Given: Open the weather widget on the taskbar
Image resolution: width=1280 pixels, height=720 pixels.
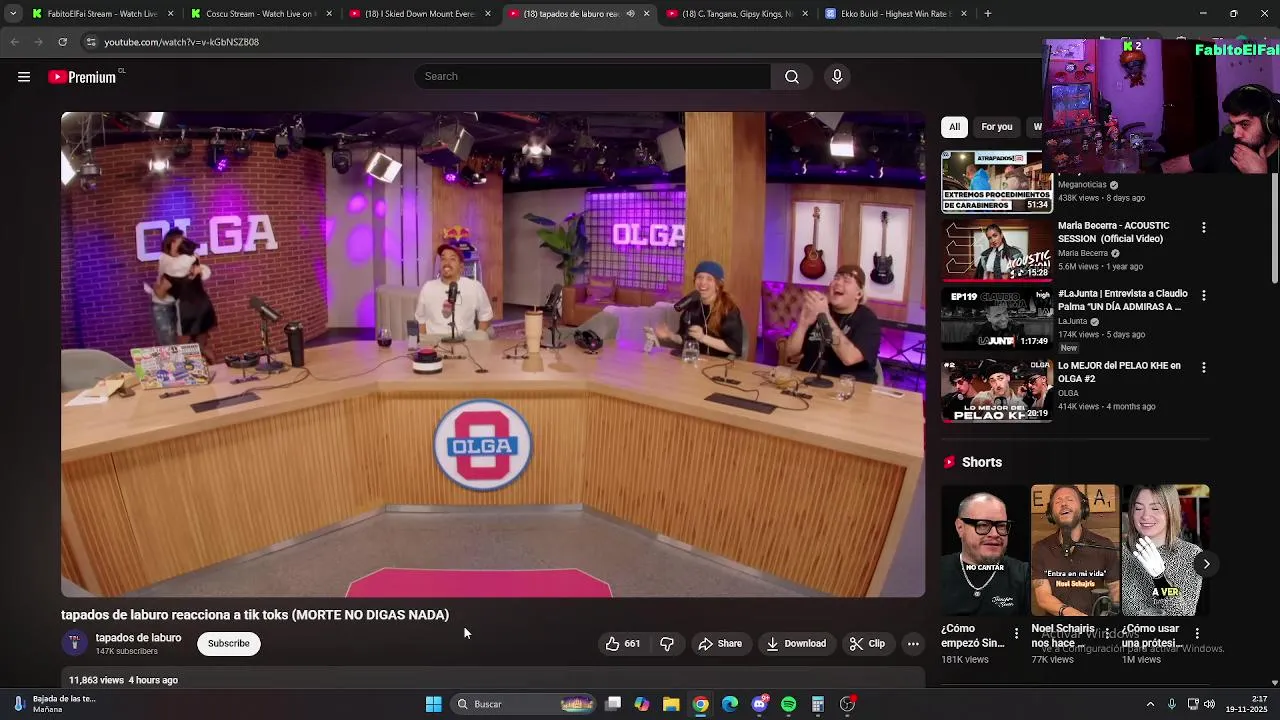Looking at the screenshot, I should pyautogui.click(x=55, y=704).
